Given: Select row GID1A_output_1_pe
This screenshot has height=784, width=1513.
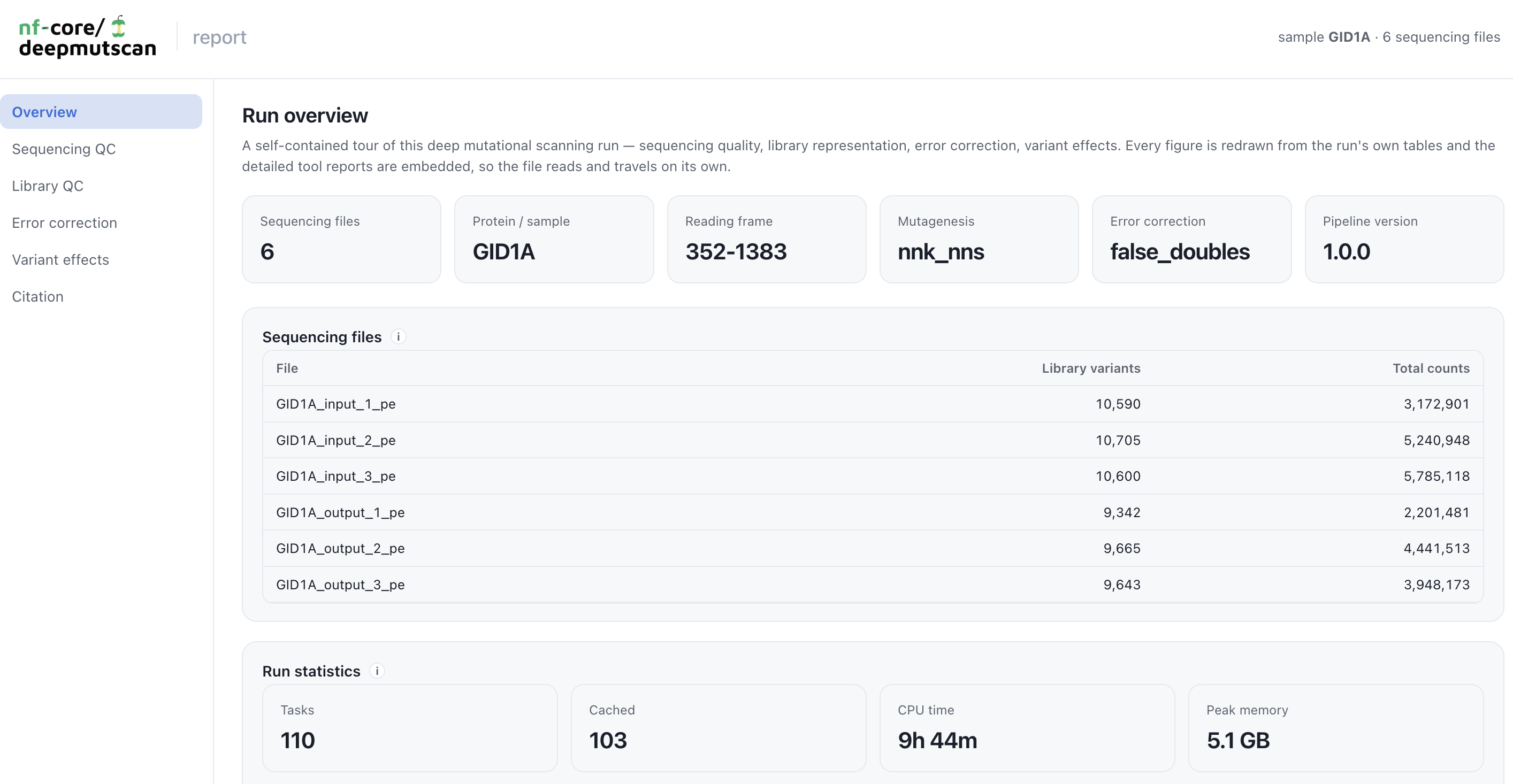Looking at the screenshot, I should click(x=873, y=512).
